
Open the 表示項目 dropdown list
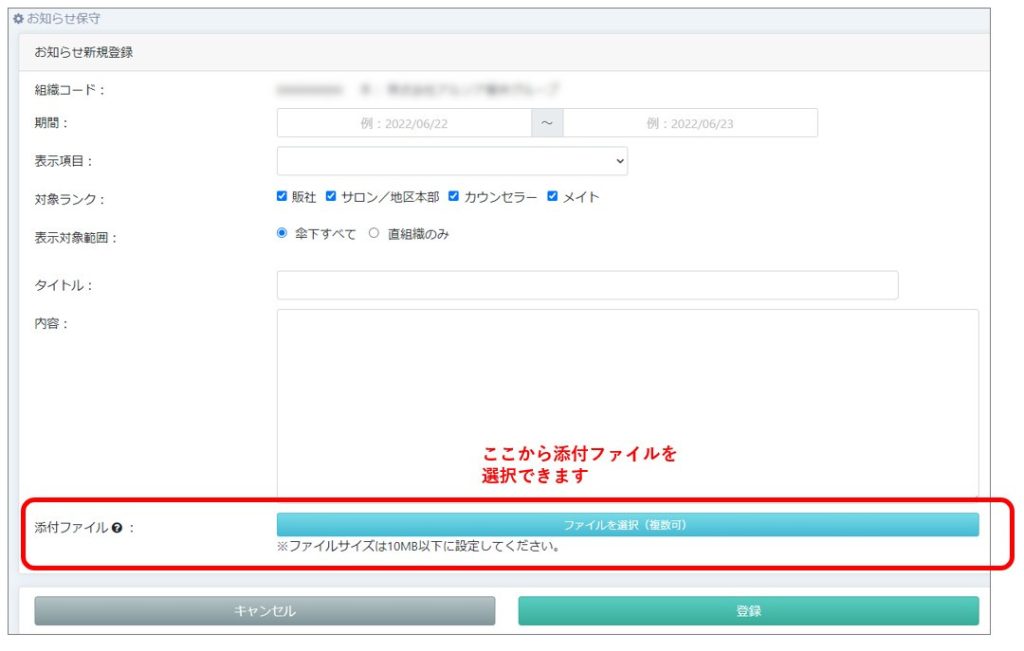(452, 161)
